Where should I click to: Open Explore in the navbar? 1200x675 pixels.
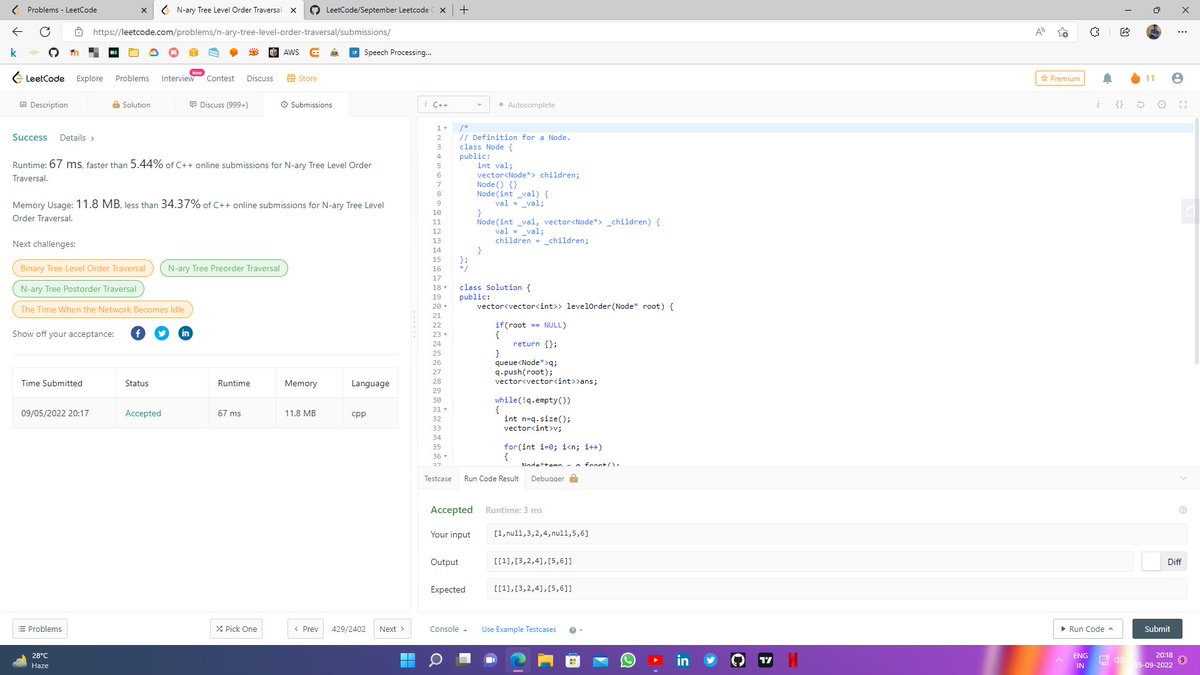(90, 78)
